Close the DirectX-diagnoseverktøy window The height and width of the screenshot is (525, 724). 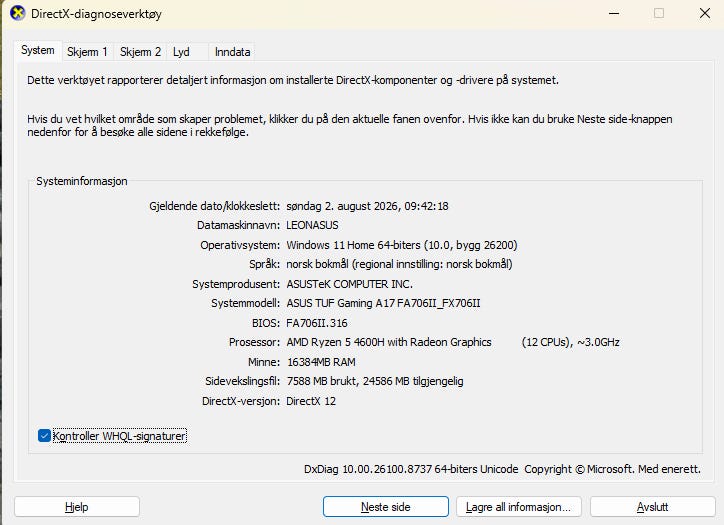tap(705, 13)
